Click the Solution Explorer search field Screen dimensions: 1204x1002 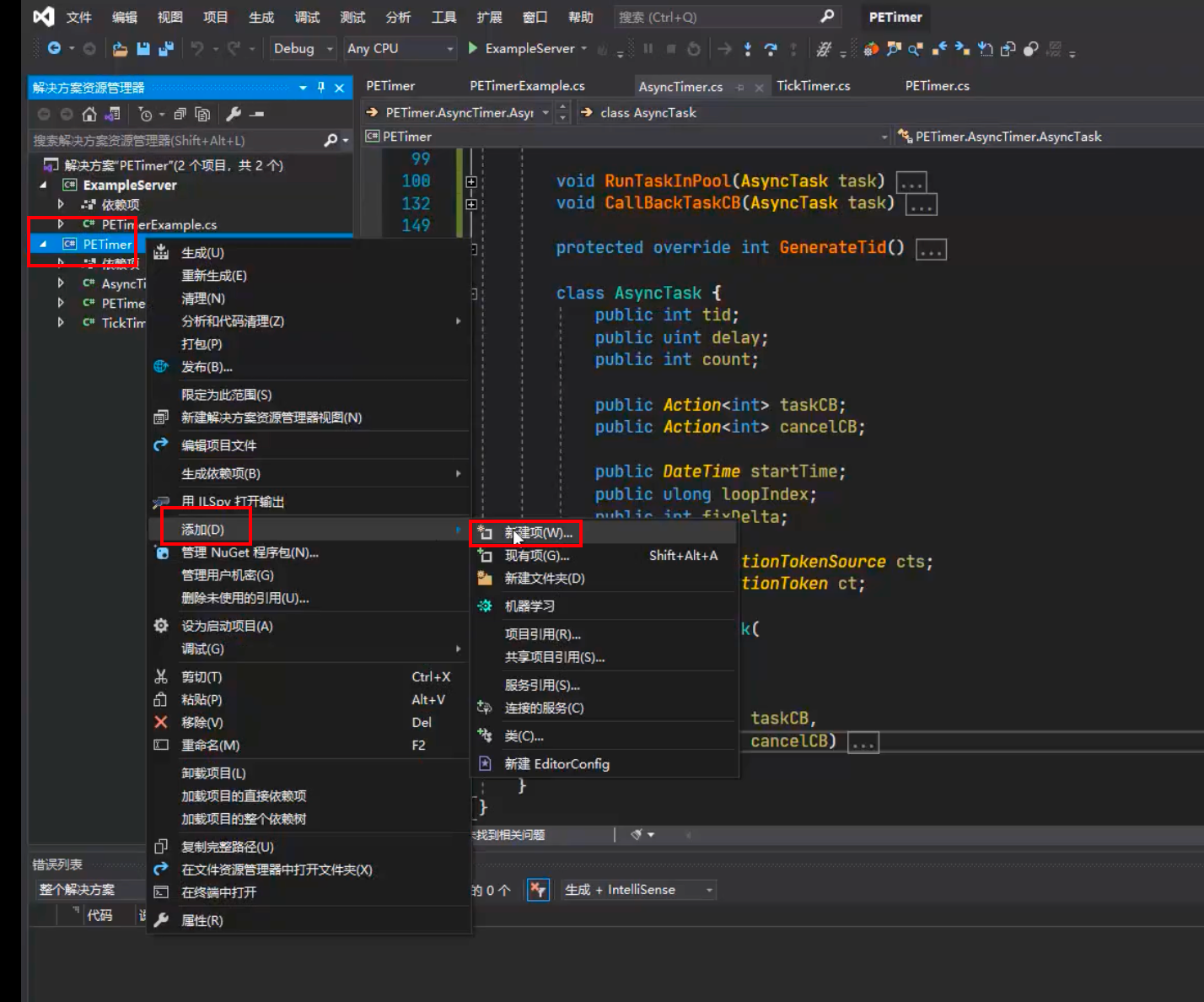click(x=175, y=141)
